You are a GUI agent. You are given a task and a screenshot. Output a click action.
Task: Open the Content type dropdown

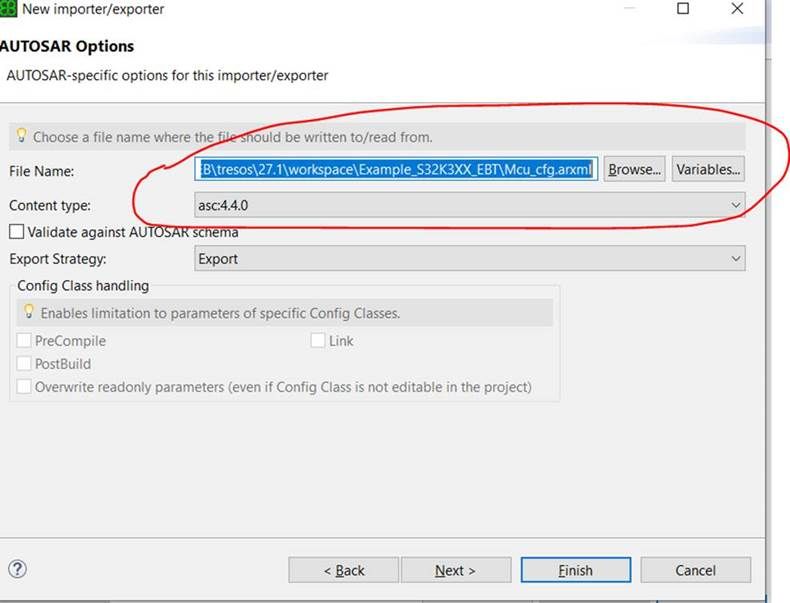tap(470, 205)
